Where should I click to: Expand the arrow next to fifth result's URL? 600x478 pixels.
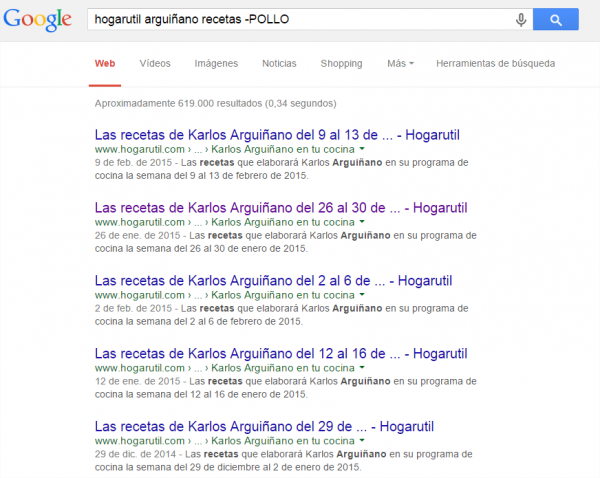362,441
